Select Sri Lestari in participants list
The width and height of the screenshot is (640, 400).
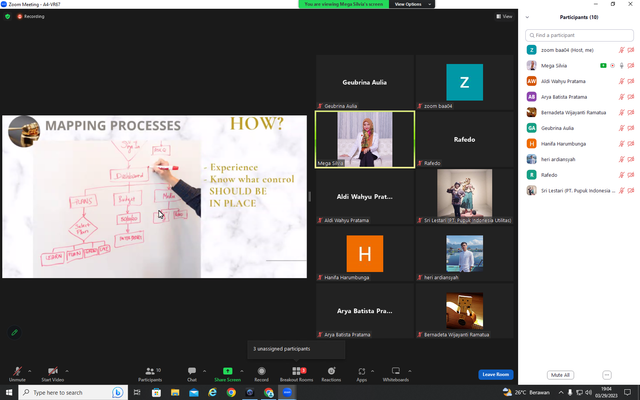(579, 191)
